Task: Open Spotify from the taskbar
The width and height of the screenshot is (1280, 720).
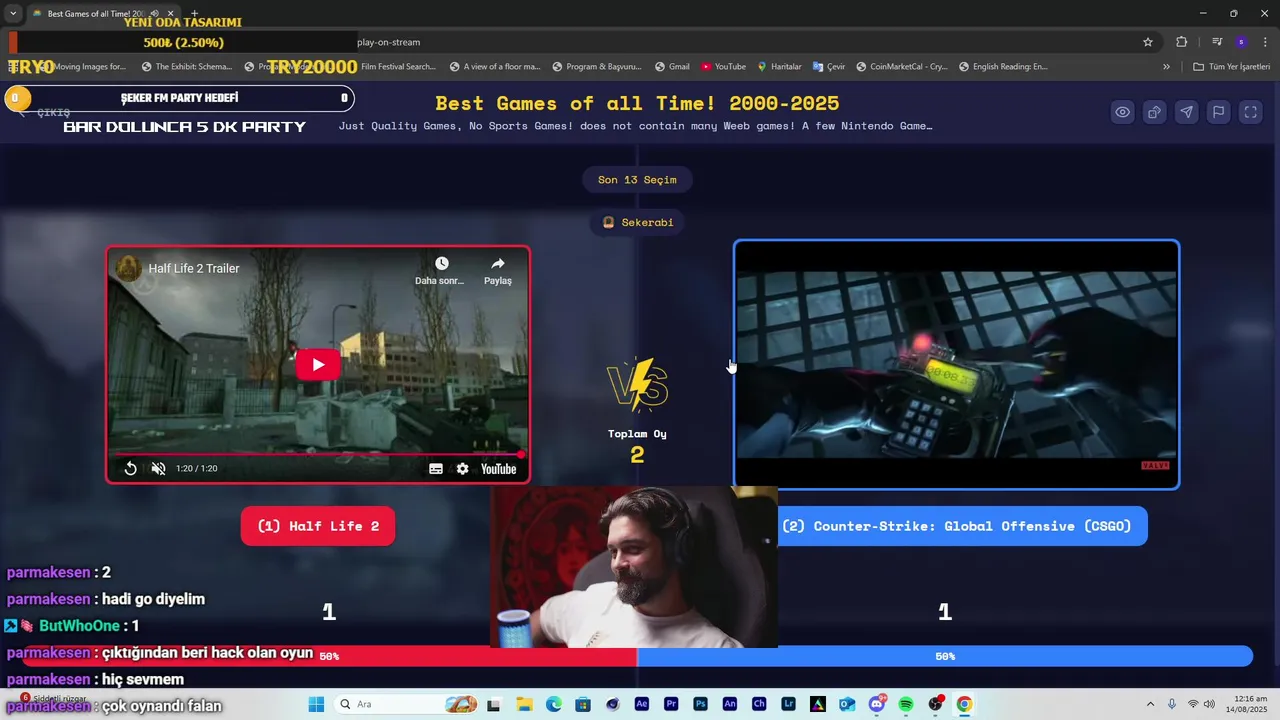Action: [x=906, y=704]
